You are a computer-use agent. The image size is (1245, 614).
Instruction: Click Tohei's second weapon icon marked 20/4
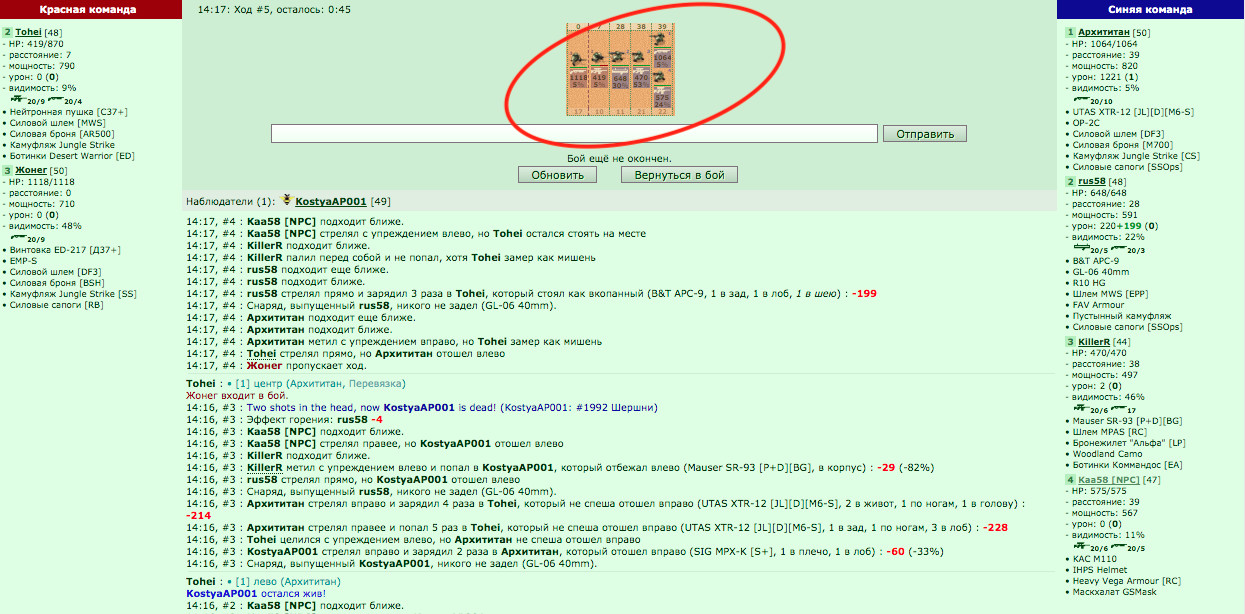(56, 98)
